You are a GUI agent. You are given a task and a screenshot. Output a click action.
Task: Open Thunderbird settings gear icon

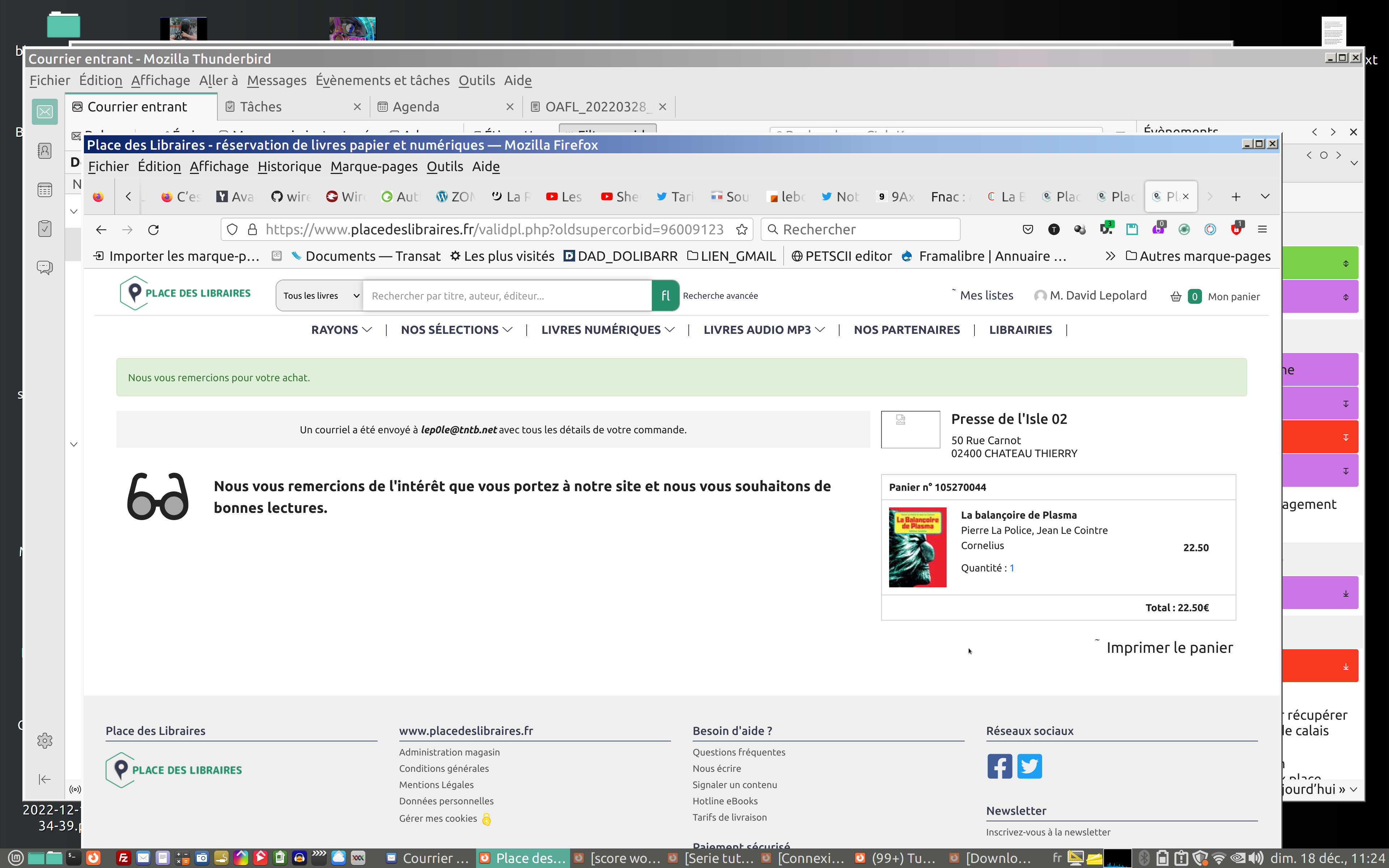pyautogui.click(x=45, y=741)
